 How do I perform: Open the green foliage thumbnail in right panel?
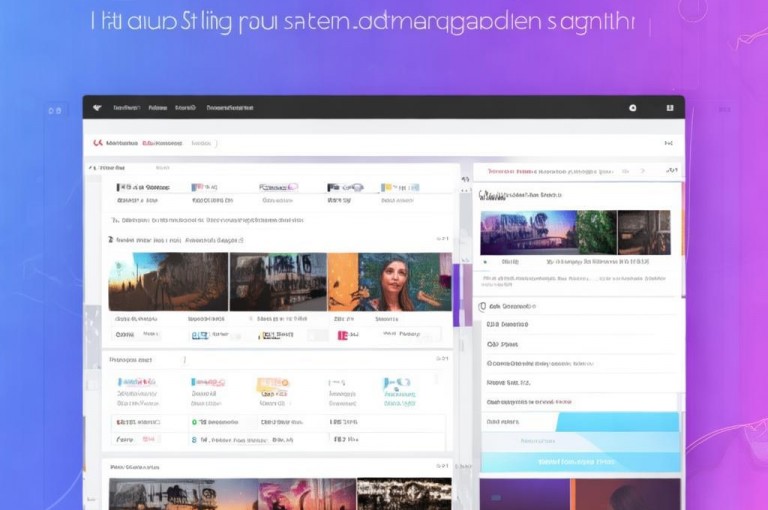click(597, 232)
